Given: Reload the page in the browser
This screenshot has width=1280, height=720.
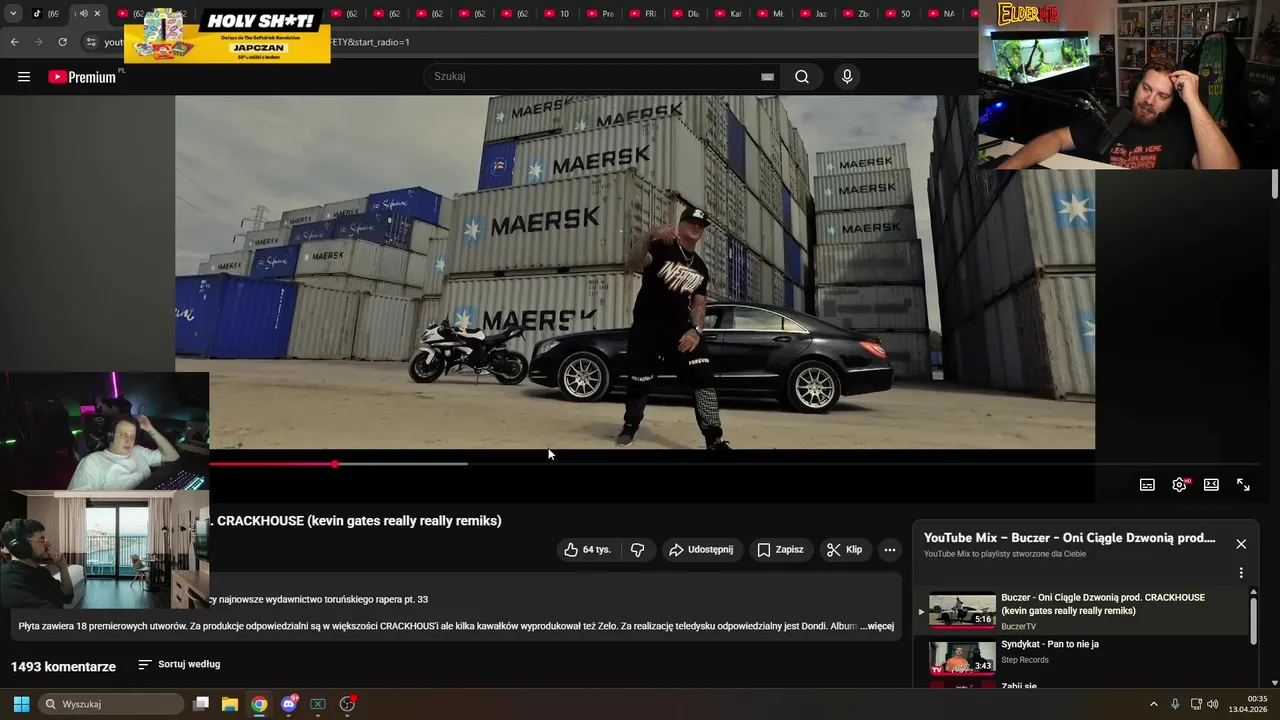Looking at the screenshot, I should tap(62, 42).
